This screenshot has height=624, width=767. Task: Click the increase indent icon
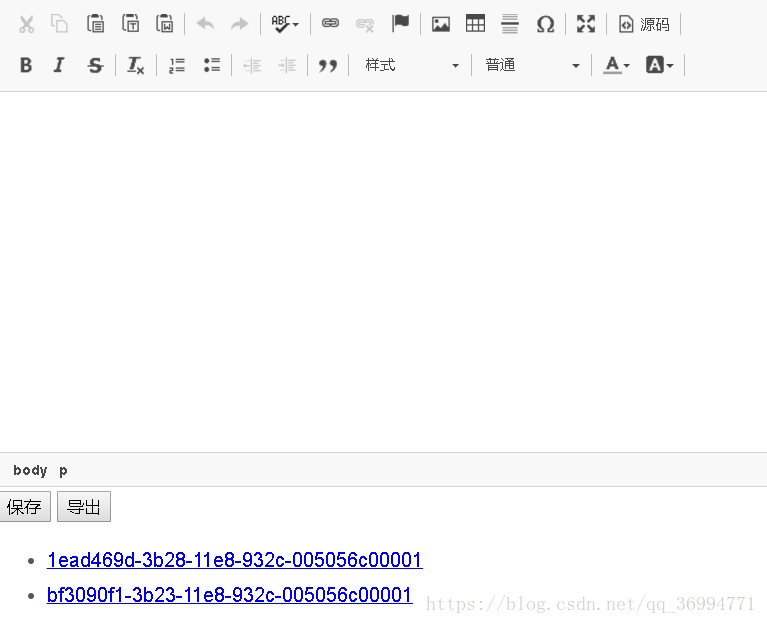click(287, 65)
